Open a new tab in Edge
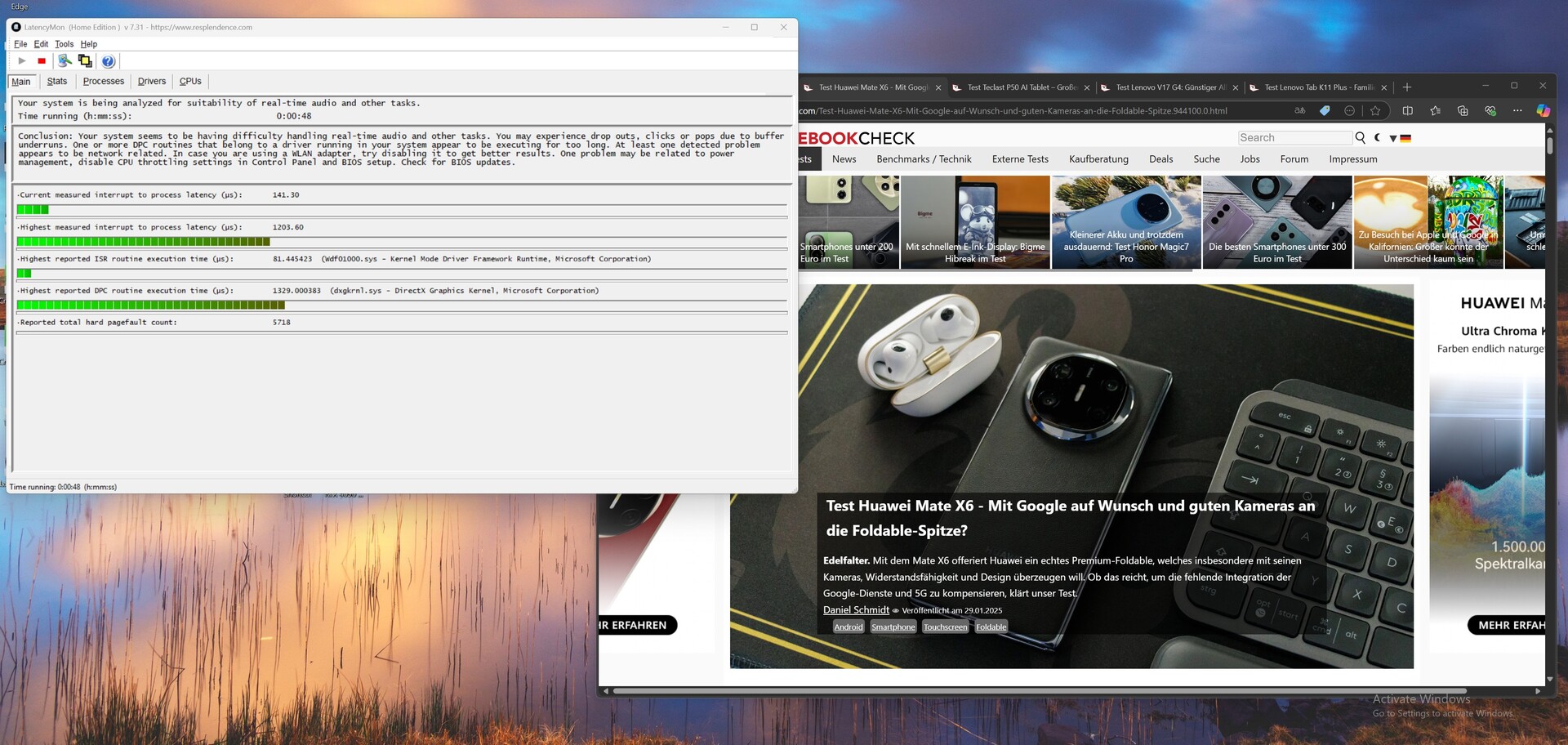 click(1406, 87)
